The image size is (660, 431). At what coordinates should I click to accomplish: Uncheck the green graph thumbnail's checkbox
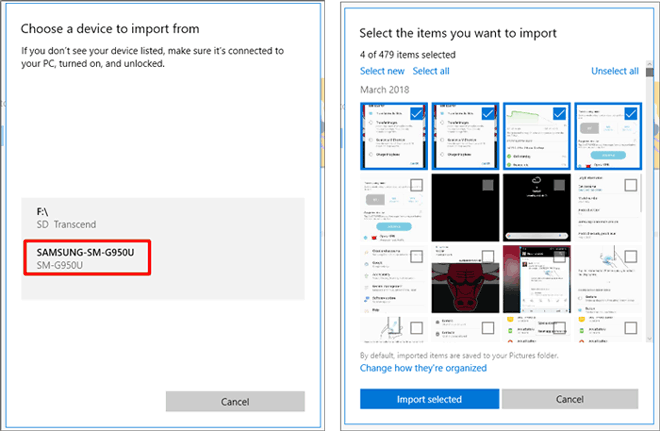(x=559, y=113)
